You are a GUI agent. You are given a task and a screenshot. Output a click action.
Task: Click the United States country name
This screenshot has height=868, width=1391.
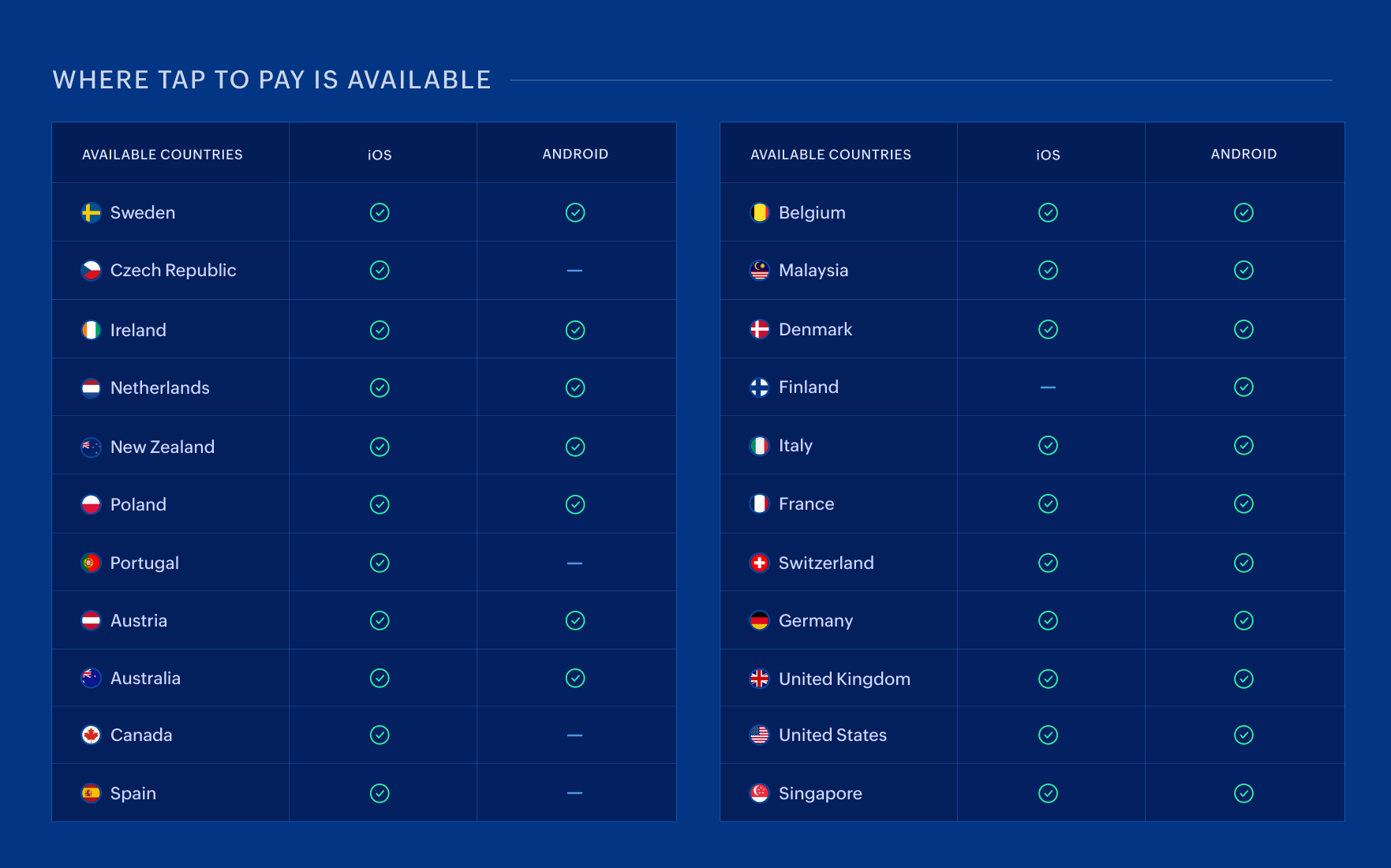point(832,735)
